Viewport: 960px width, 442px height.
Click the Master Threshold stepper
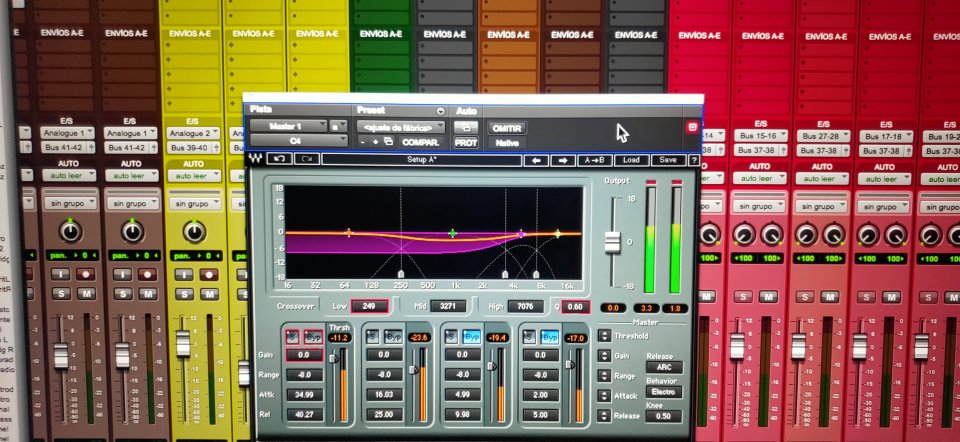click(x=604, y=335)
